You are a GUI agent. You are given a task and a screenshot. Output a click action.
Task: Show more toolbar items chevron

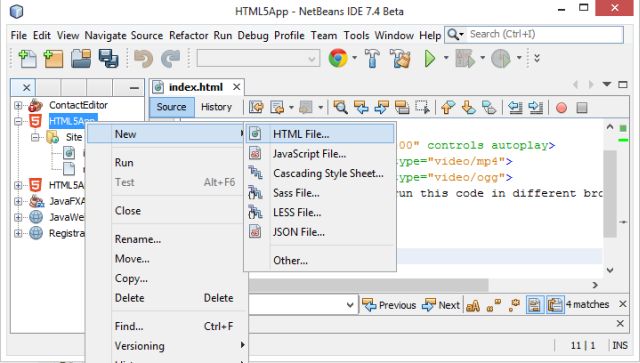[537, 58]
